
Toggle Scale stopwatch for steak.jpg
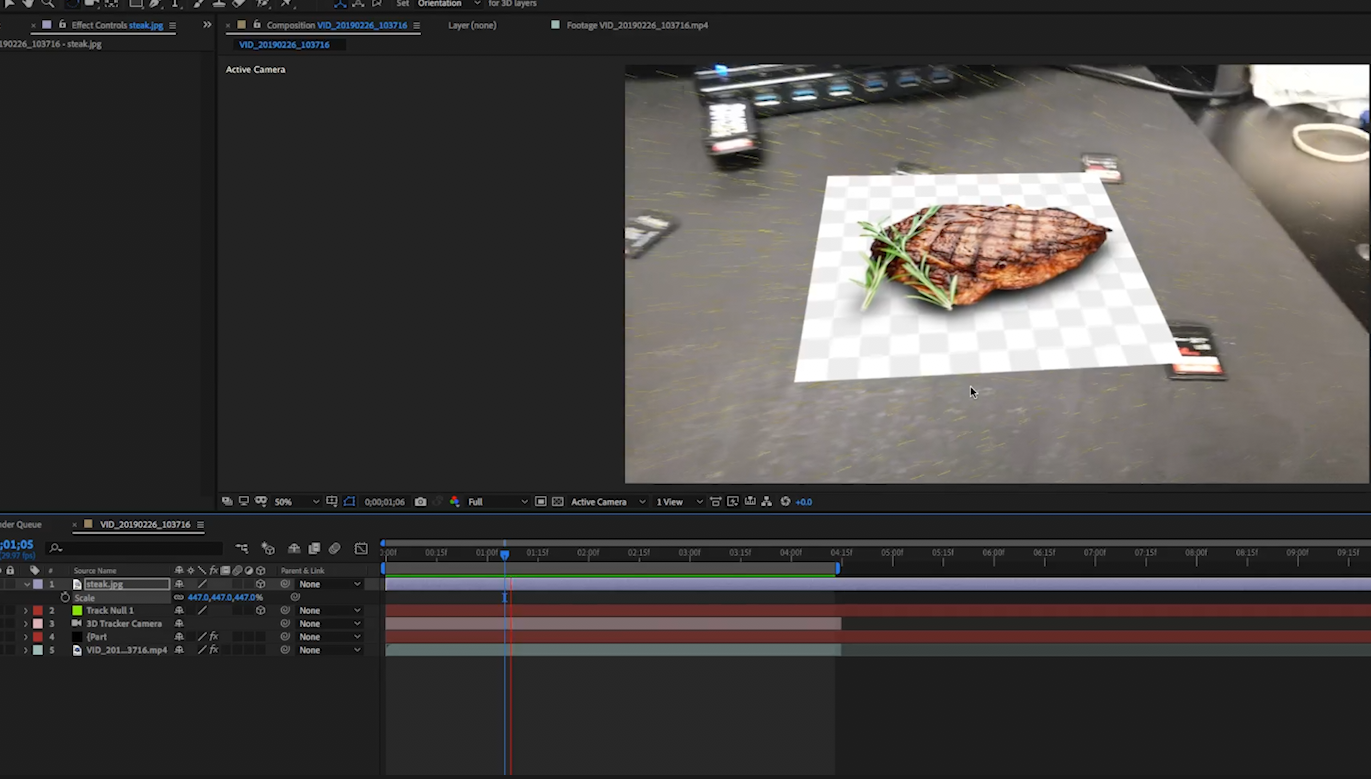point(65,597)
